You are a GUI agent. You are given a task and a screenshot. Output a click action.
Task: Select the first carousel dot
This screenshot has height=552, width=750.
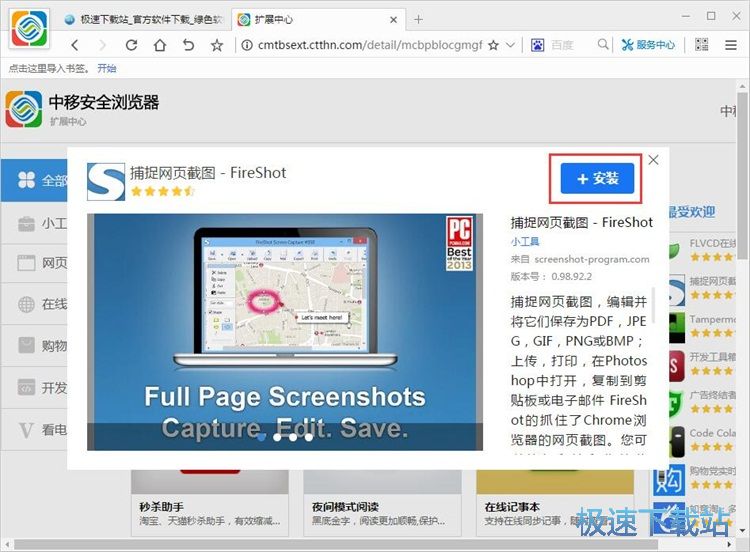click(x=261, y=437)
